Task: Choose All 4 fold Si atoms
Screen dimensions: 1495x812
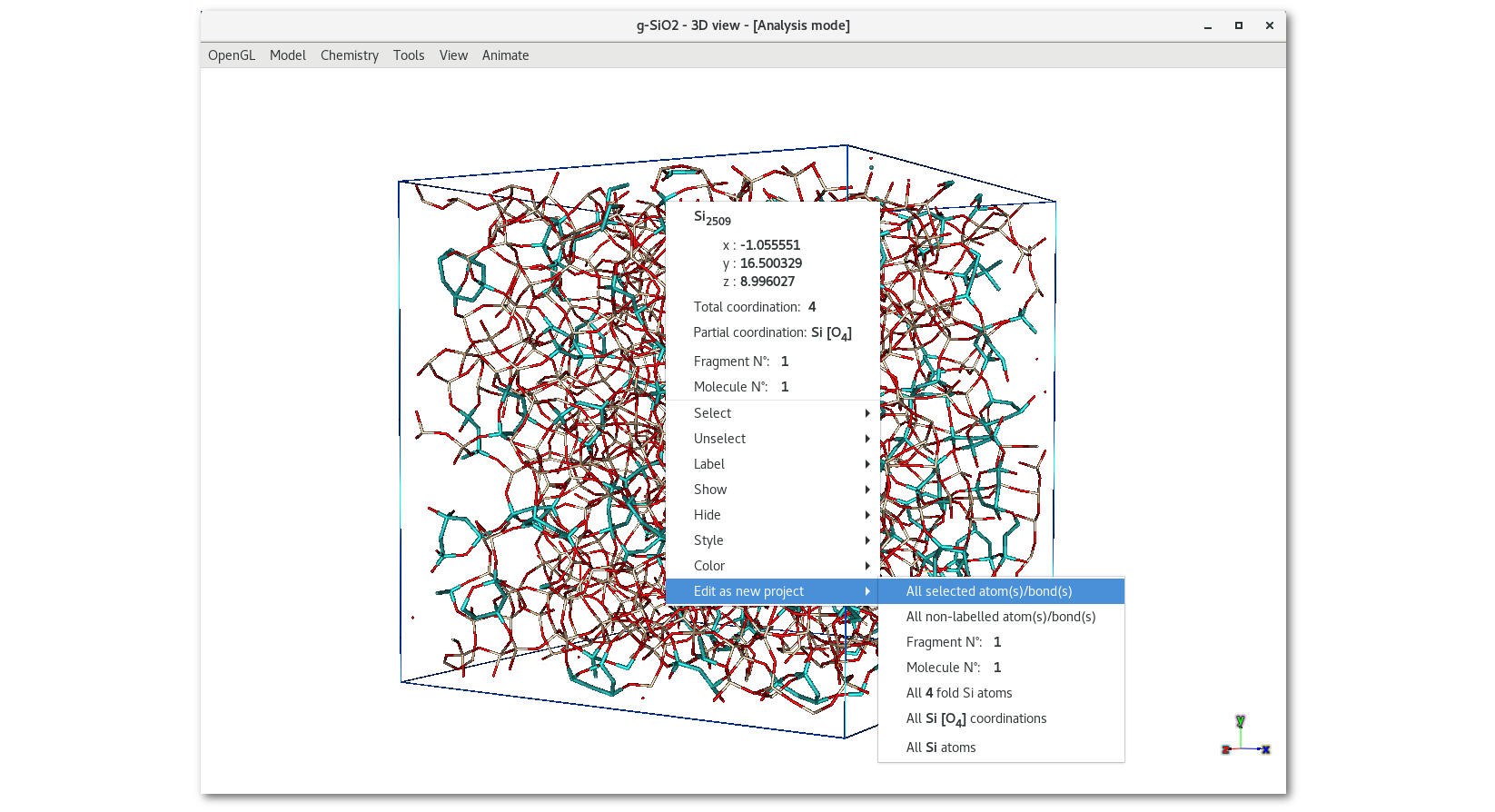Action: tap(958, 693)
